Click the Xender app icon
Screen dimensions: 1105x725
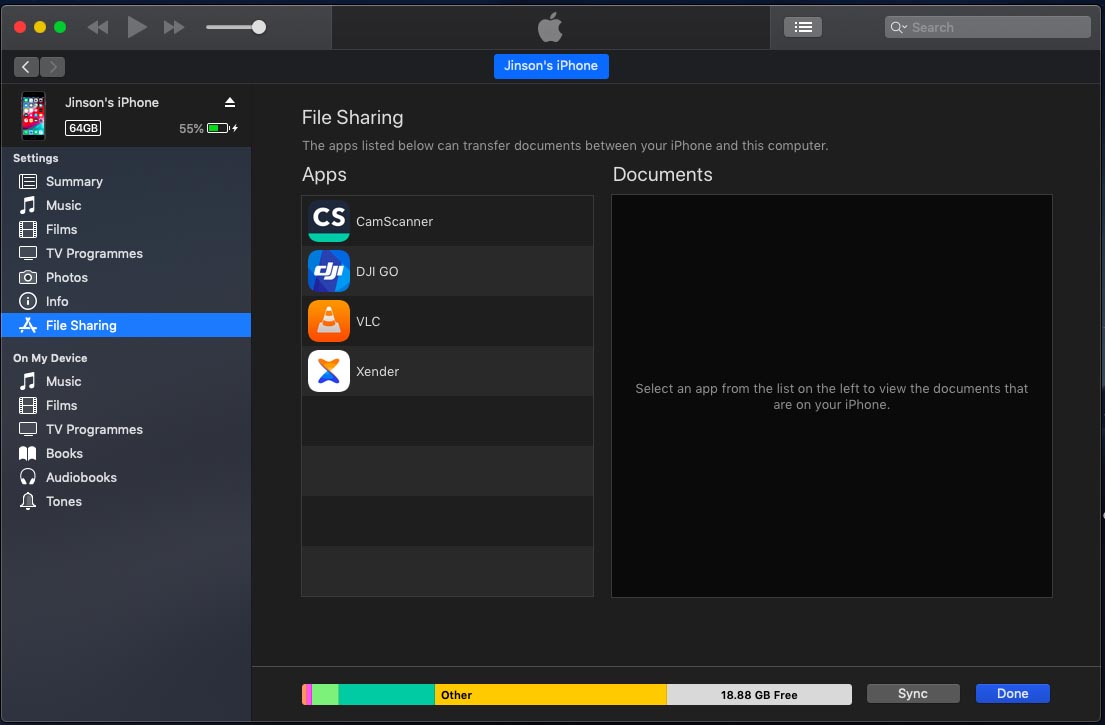click(x=328, y=371)
